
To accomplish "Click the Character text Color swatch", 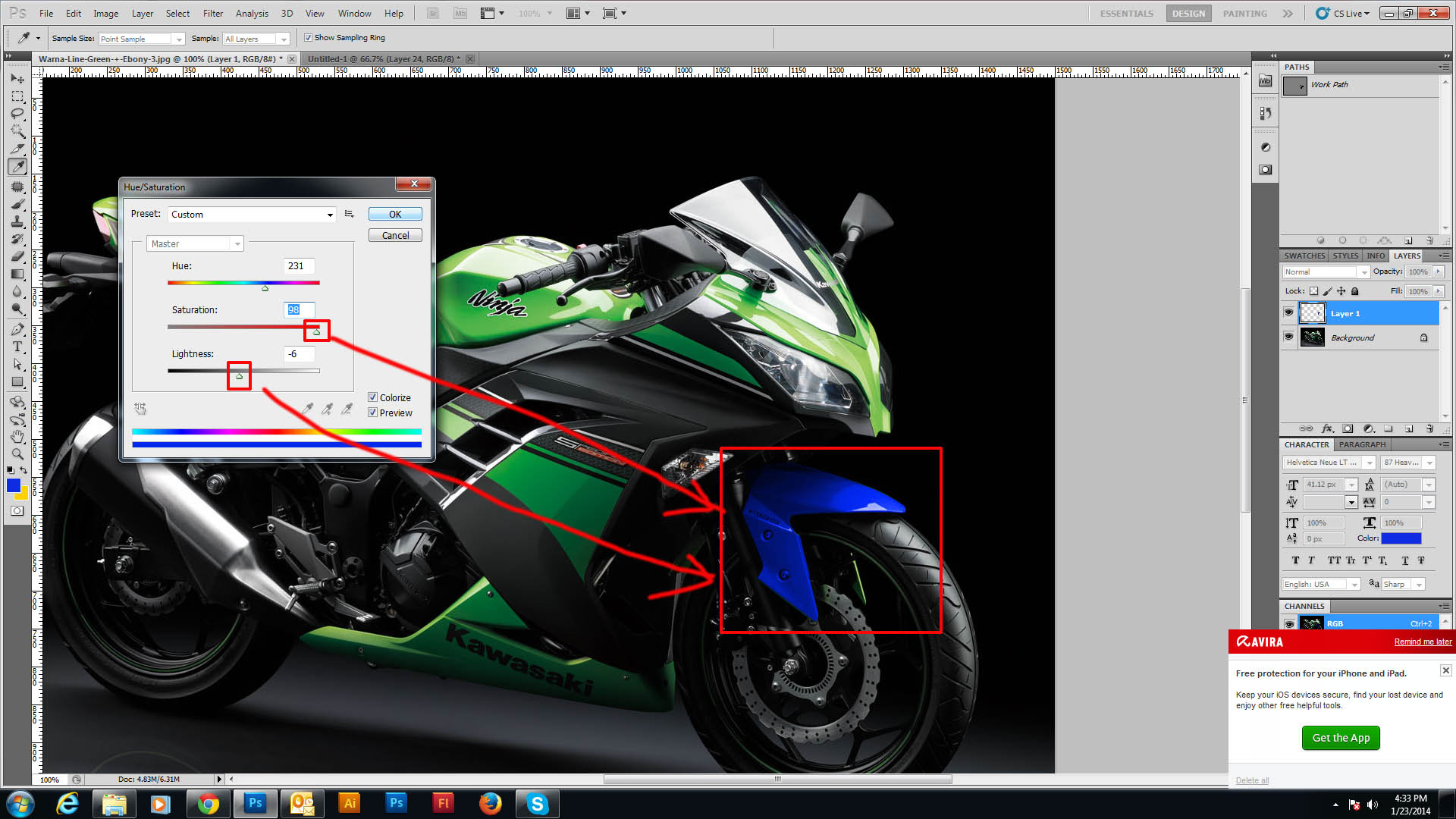I will click(x=1401, y=538).
